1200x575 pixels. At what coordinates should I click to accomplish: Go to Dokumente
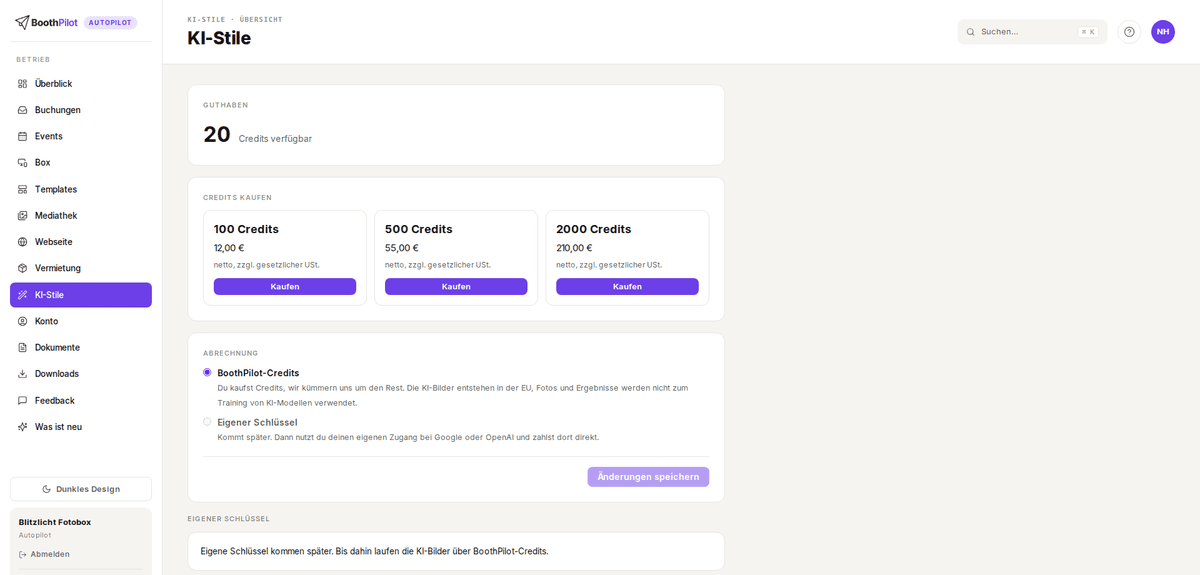(x=81, y=347)
